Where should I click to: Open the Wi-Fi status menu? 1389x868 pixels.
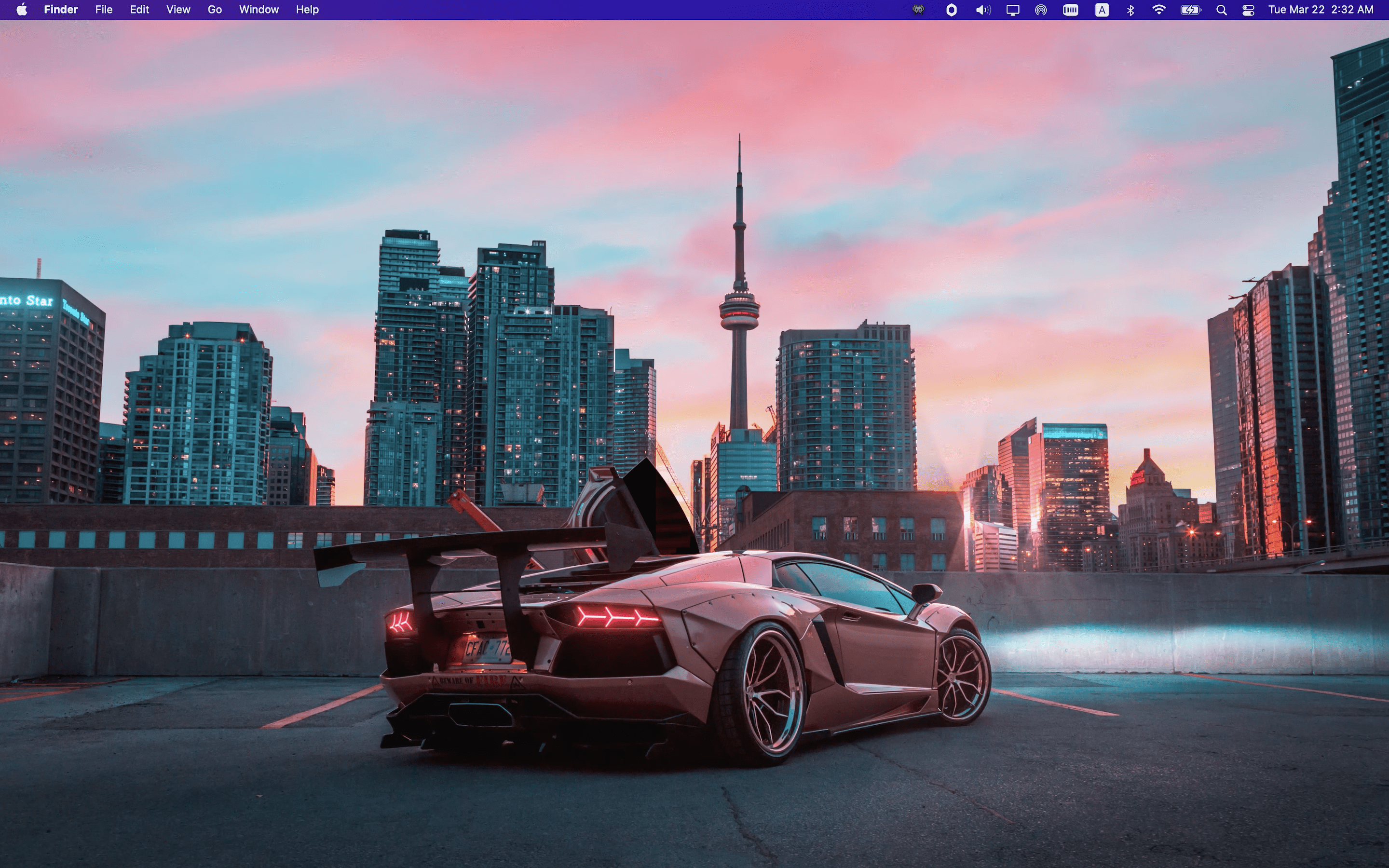pyautogui.click(x=1159, y=9)
